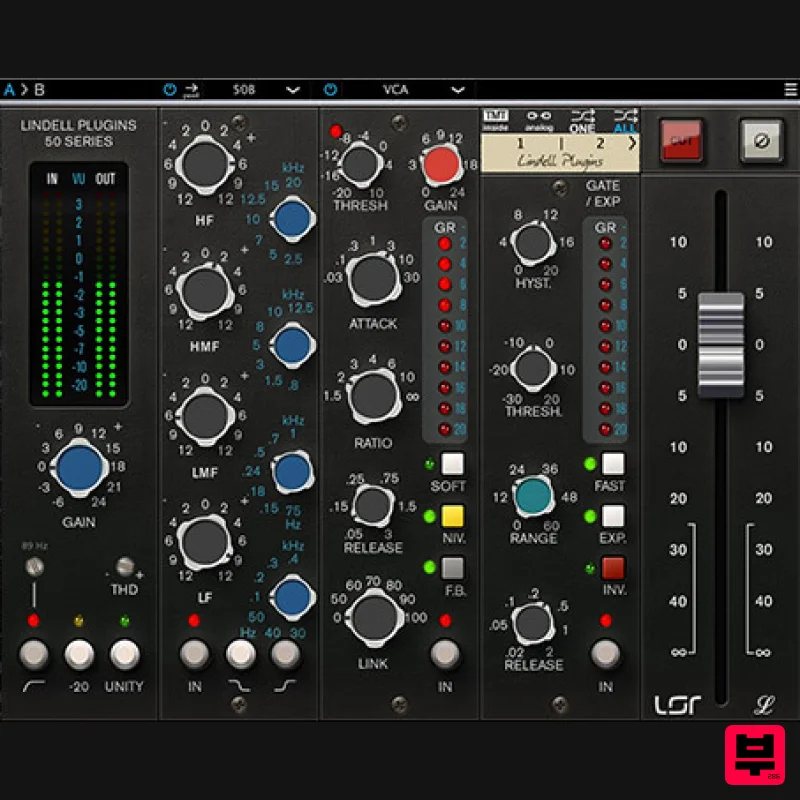Image resolution: width=800 pixels, height=800 pixels.
Task: Click the HMF gain knob
Action: 205,291
